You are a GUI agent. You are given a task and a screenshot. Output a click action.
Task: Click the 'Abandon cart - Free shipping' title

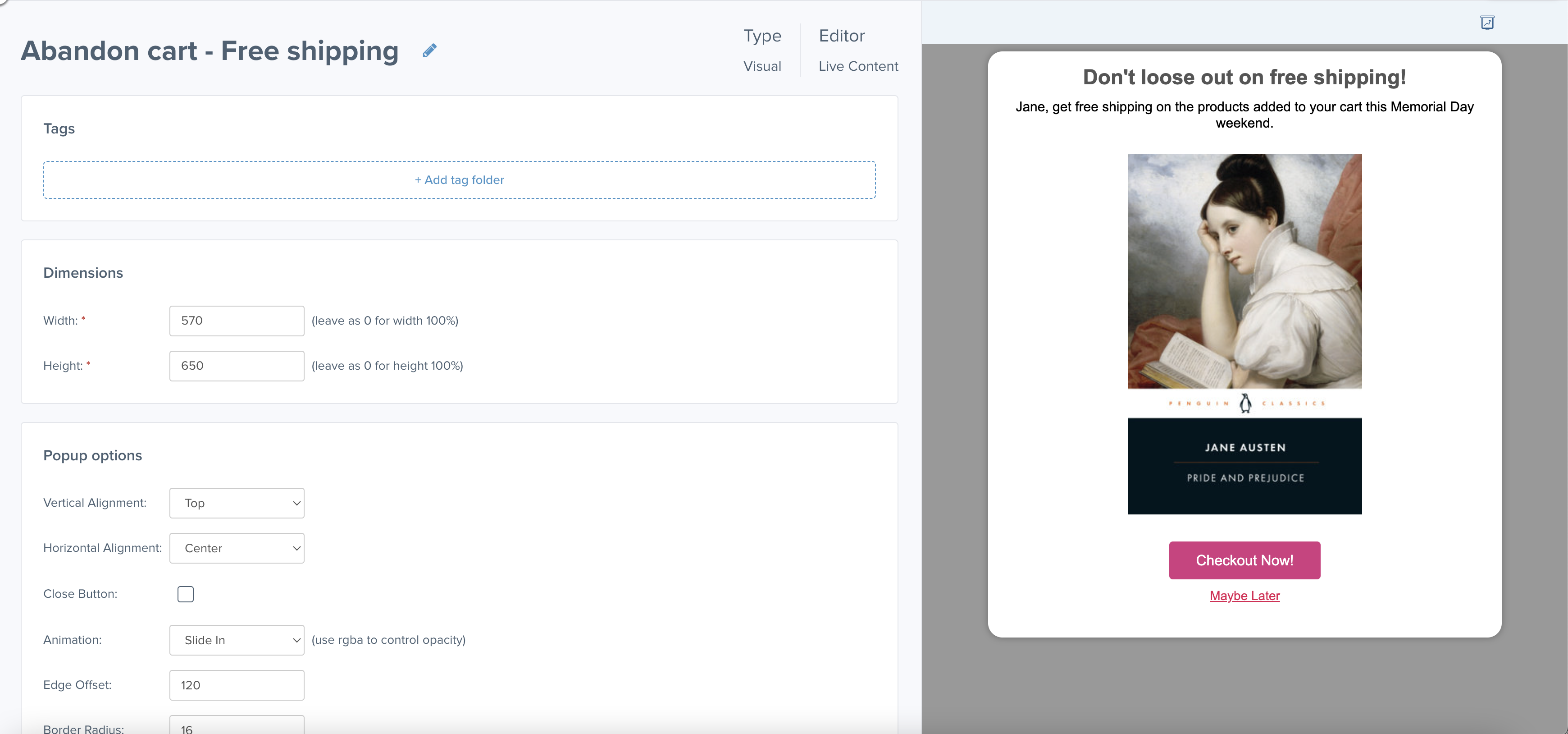pos(210,50)
